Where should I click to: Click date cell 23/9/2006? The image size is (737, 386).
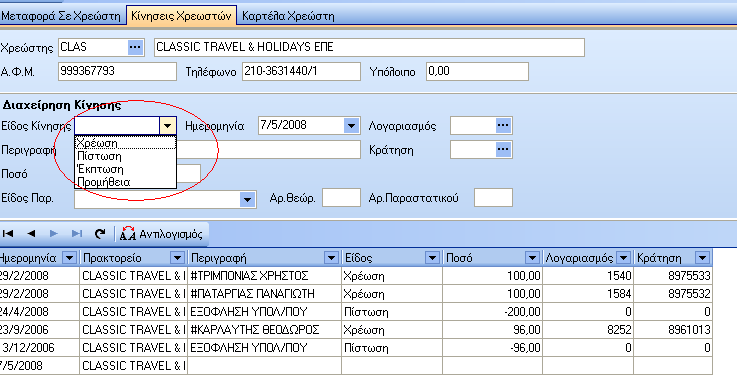(x=39, y=330)
